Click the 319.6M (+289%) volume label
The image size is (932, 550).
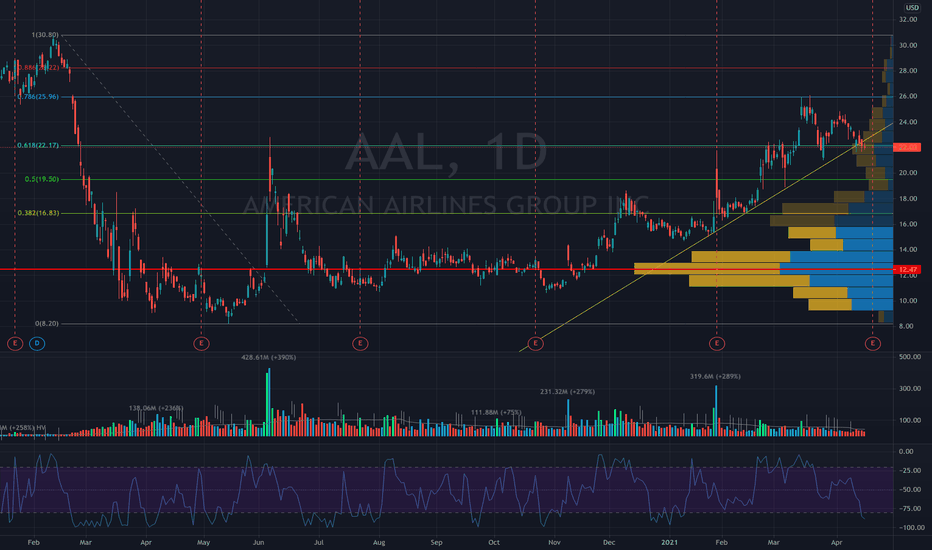click(715, 376)
